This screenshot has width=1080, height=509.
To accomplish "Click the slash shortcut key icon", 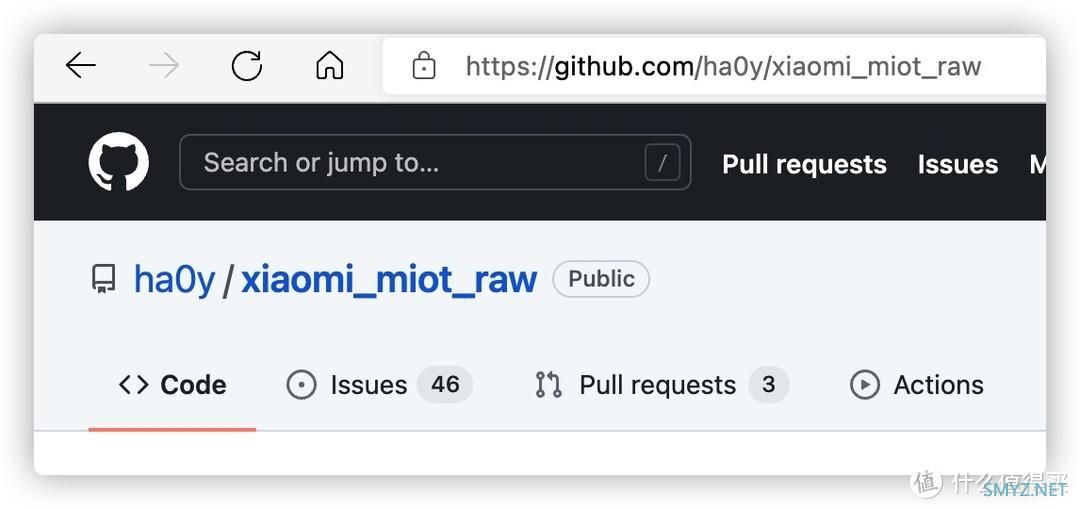I will 663,163.
